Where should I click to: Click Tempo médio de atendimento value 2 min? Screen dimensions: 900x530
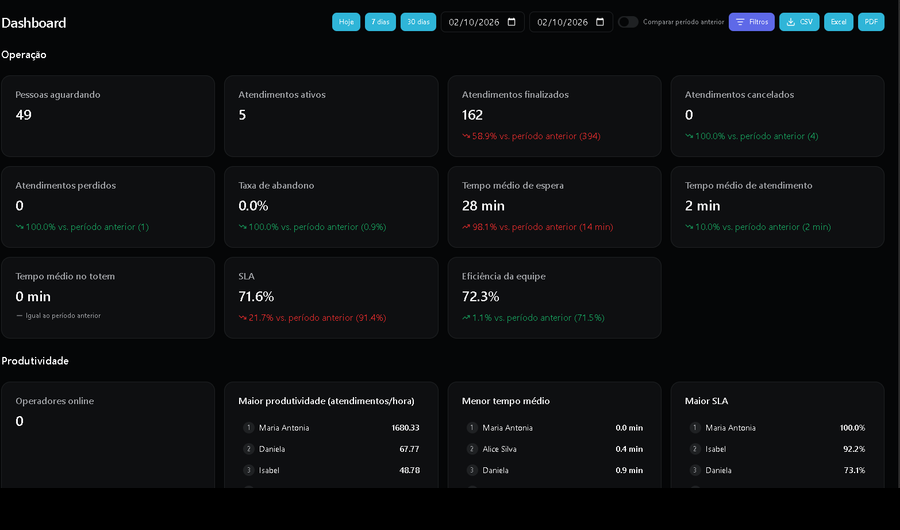(703, 206)
